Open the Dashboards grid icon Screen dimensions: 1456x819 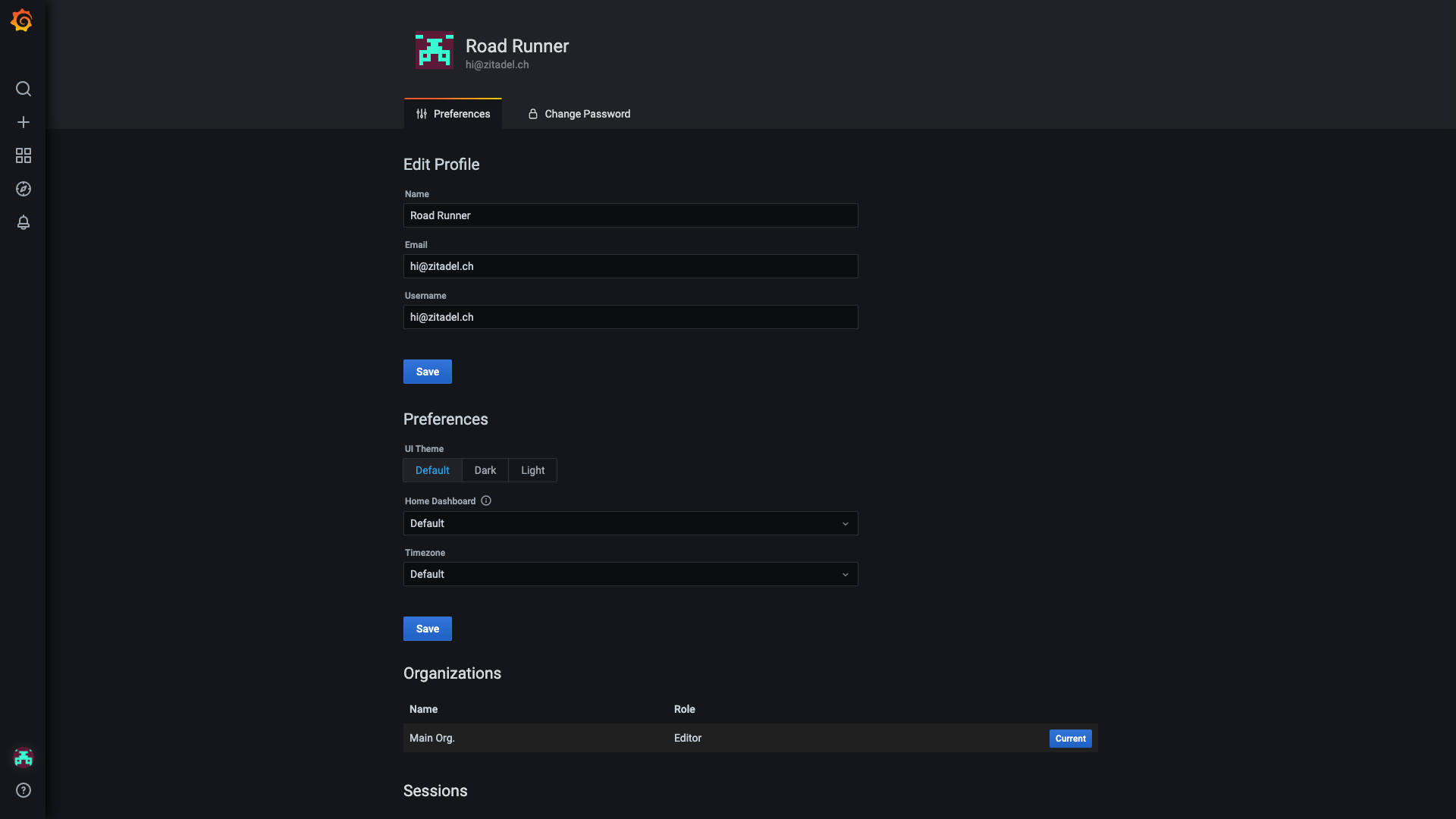point(24,155)
